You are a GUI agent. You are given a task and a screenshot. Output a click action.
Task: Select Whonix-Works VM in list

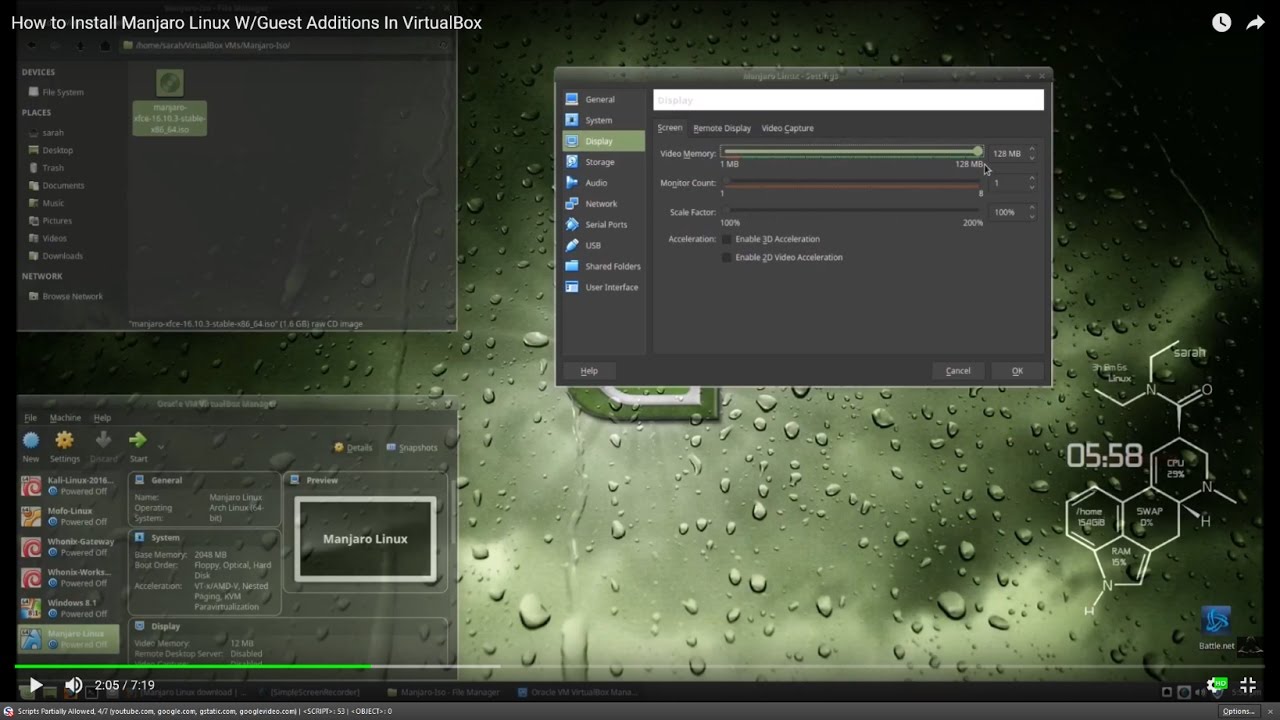pos(68,578)
